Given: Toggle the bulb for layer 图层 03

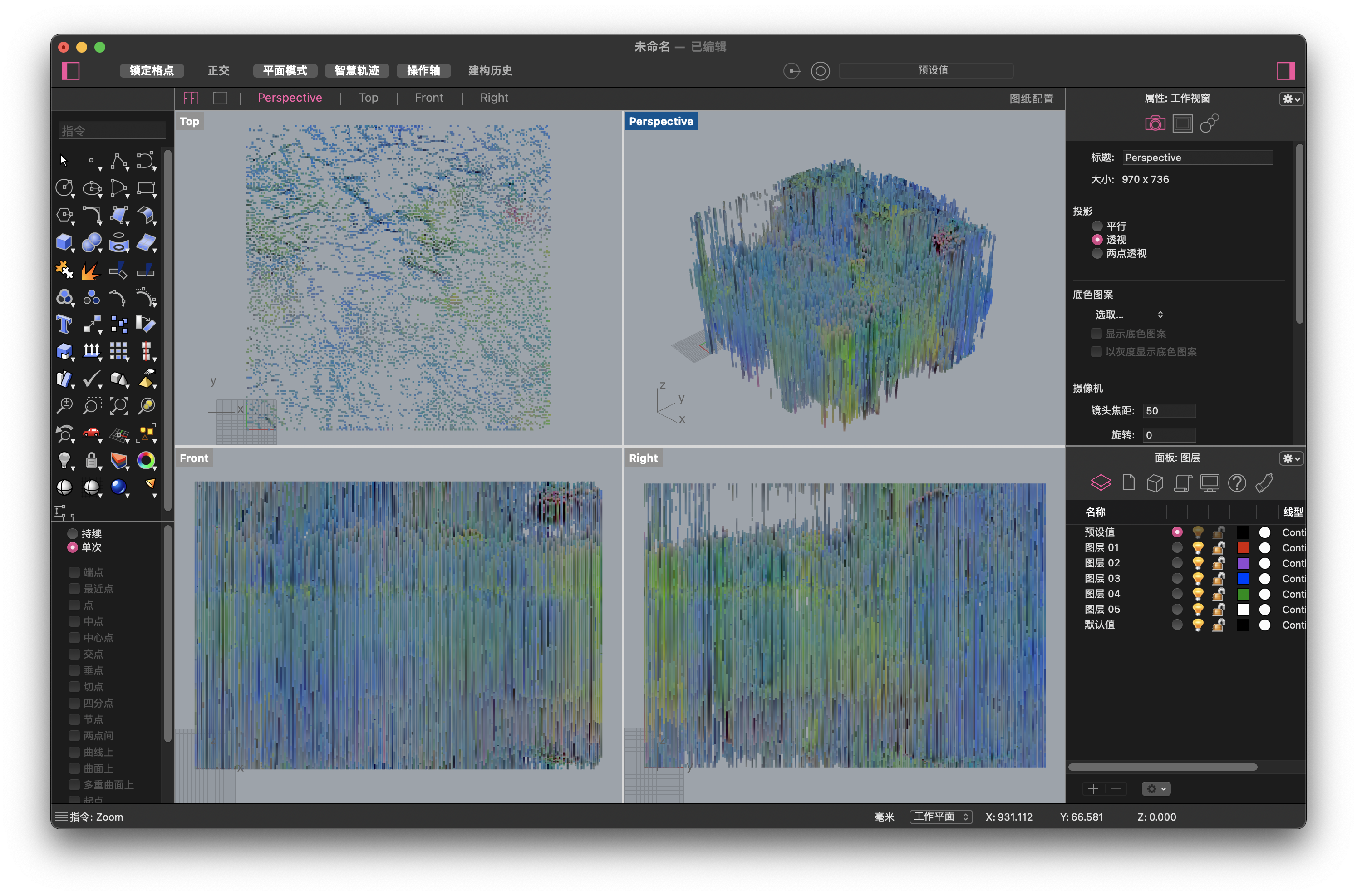Looking at the screenshot, I should point(1198,579).
